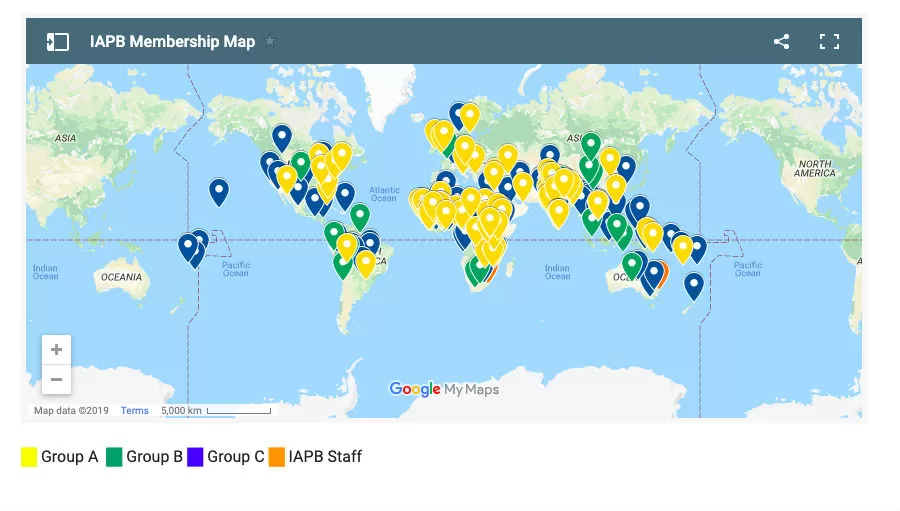Click the orange IAPB Staff pin in eastern Australia
The image size is (900, 511).
point(663,274)
